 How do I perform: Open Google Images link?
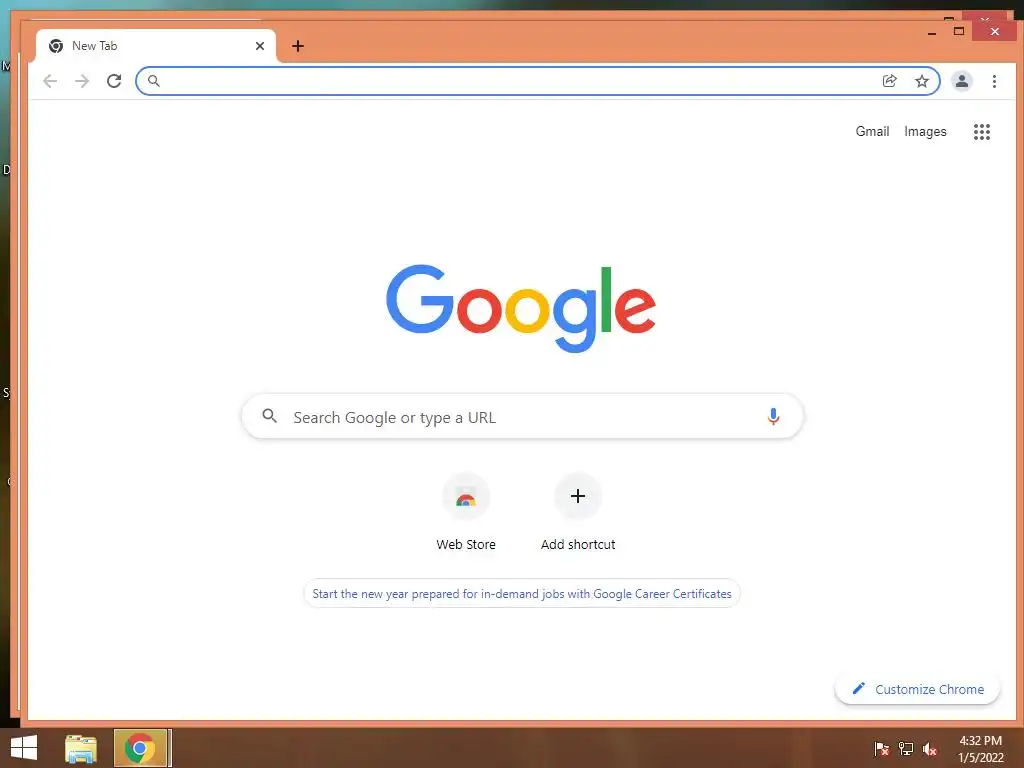925,131
